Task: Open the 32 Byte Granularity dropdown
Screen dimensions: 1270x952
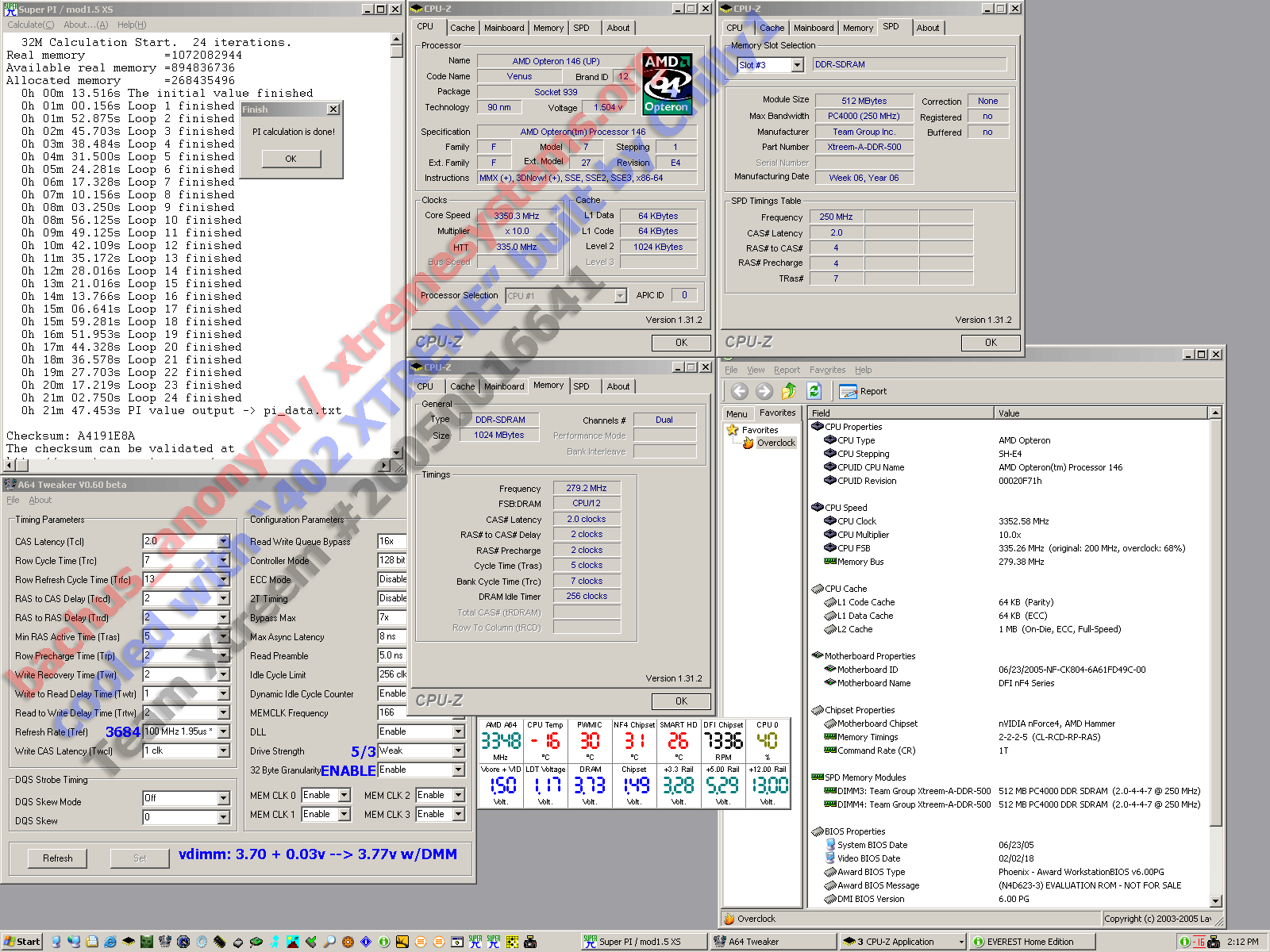Action: click(458, 770)
